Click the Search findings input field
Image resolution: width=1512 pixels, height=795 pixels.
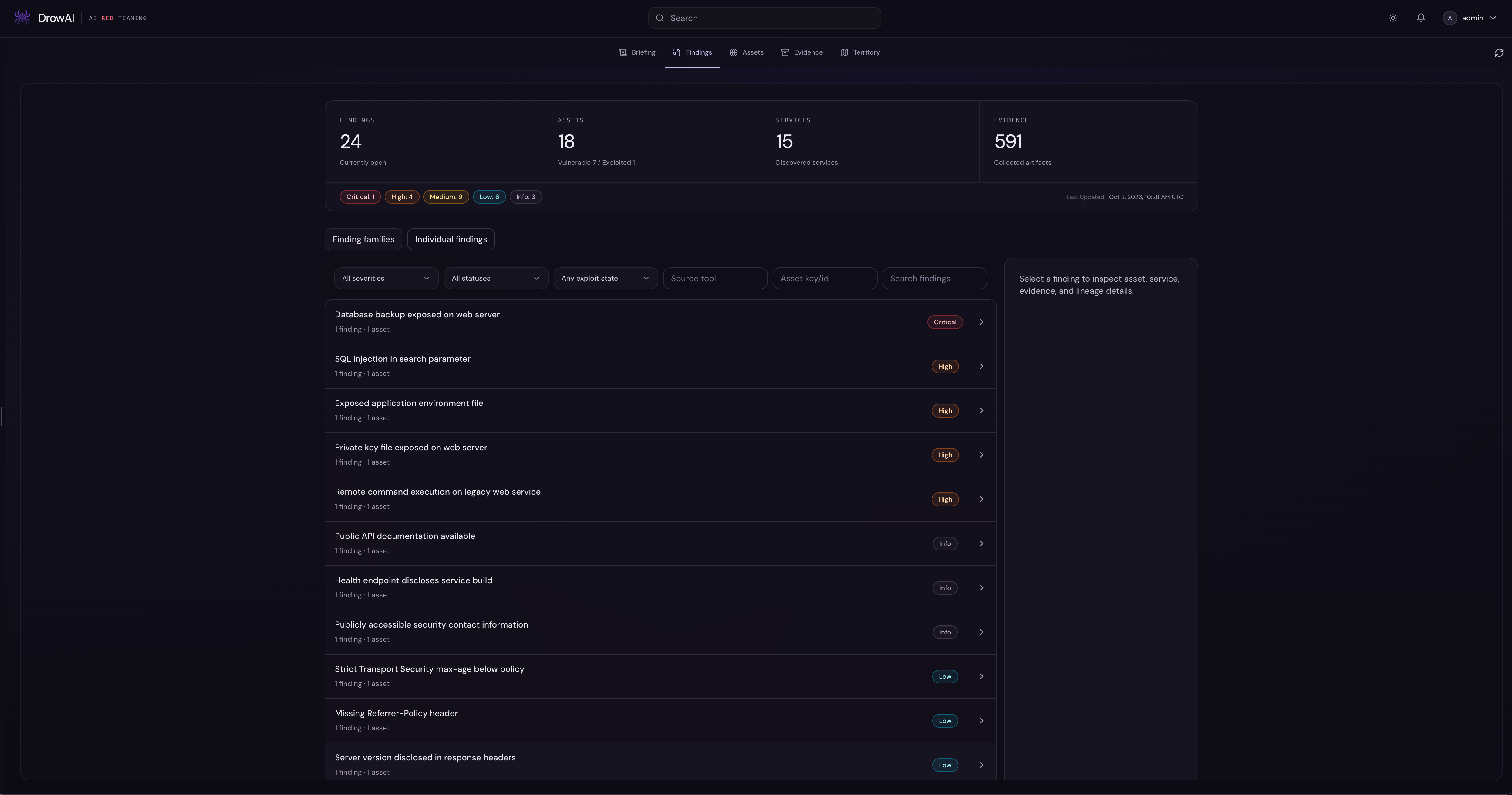(934, 278)
